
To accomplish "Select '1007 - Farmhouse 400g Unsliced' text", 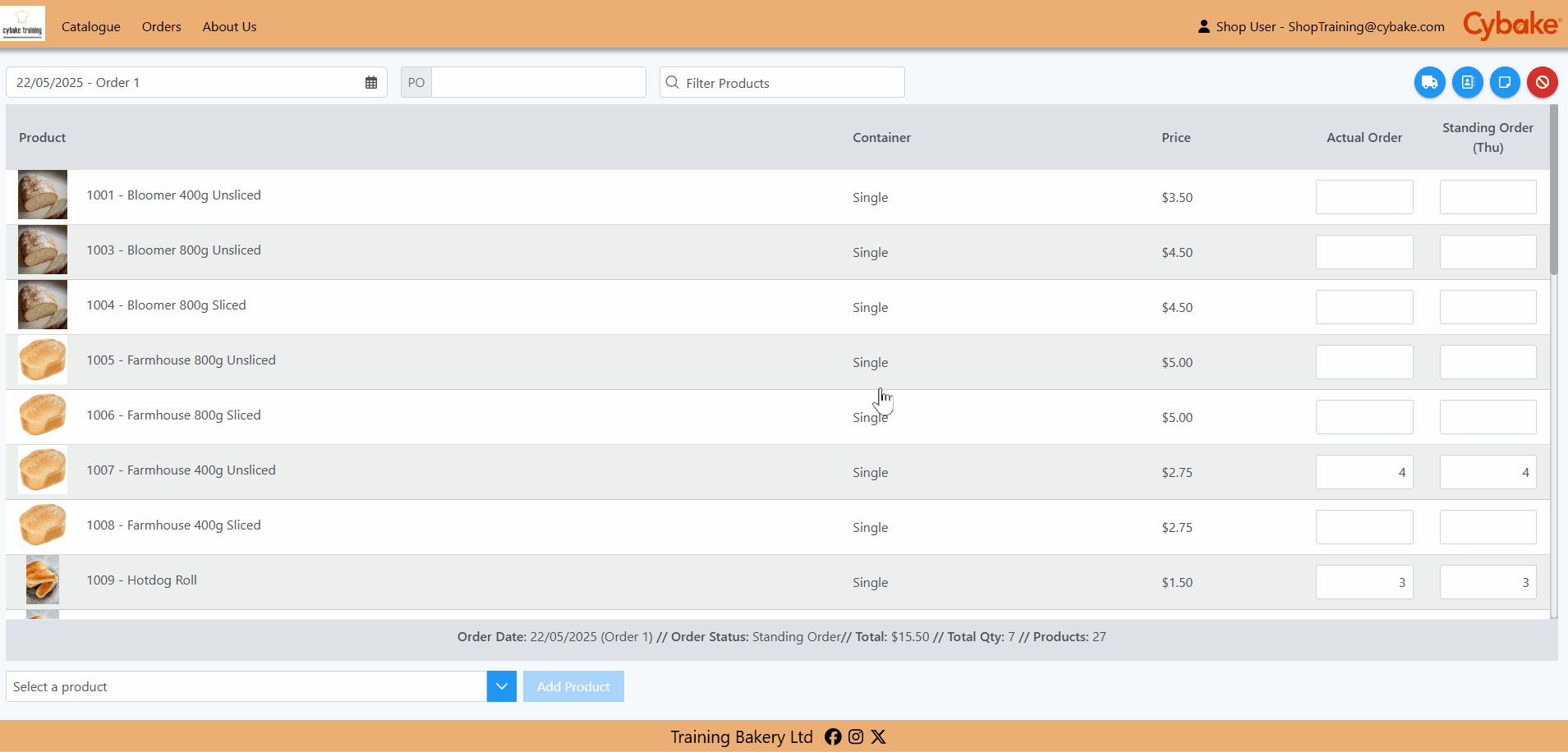I will pyautogui.click(x=182, y=470).
